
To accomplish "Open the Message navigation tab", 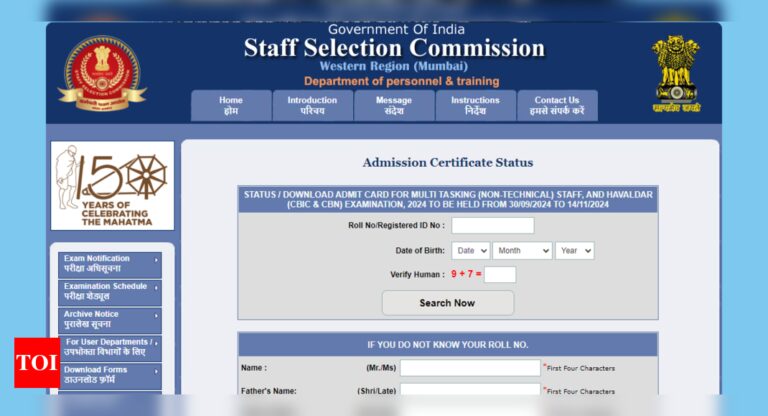I will (394, 105).
